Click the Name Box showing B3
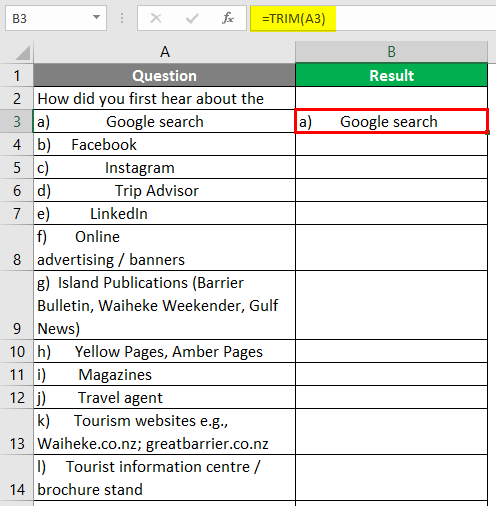The image size is (496, 506). [56, 18]
